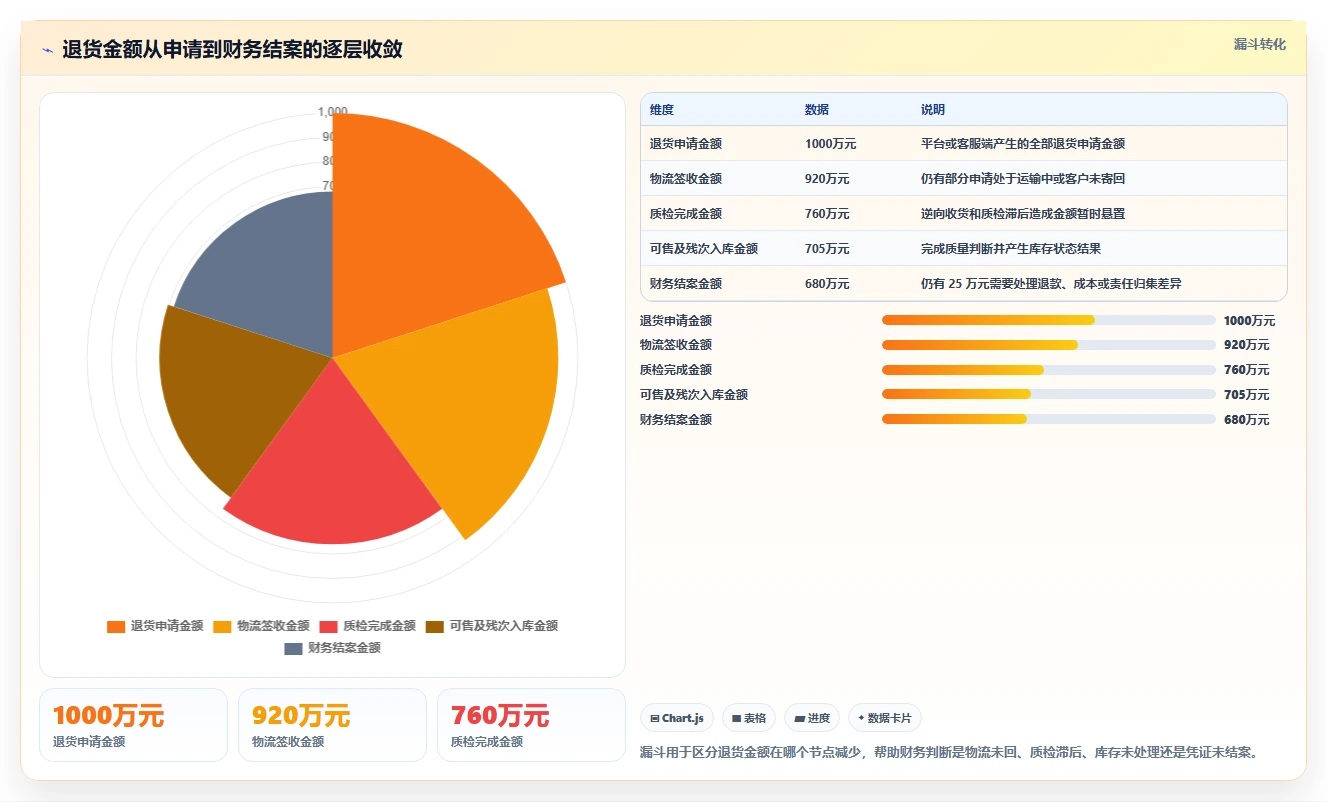This screenshot has height=802, width=1327.
Task: Click the 漏斗转化 label in the header
Action: pyautogui.click(x=1259, y=45)
